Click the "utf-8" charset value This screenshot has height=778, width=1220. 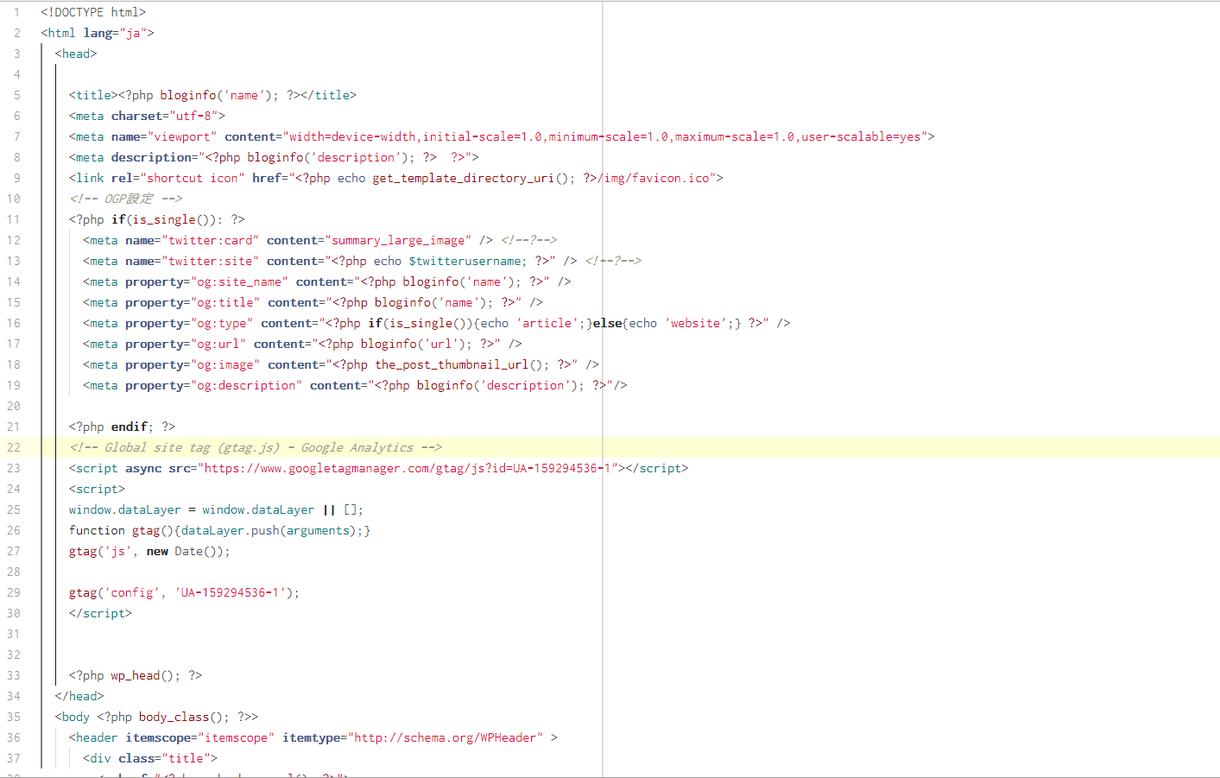(192, 116)
